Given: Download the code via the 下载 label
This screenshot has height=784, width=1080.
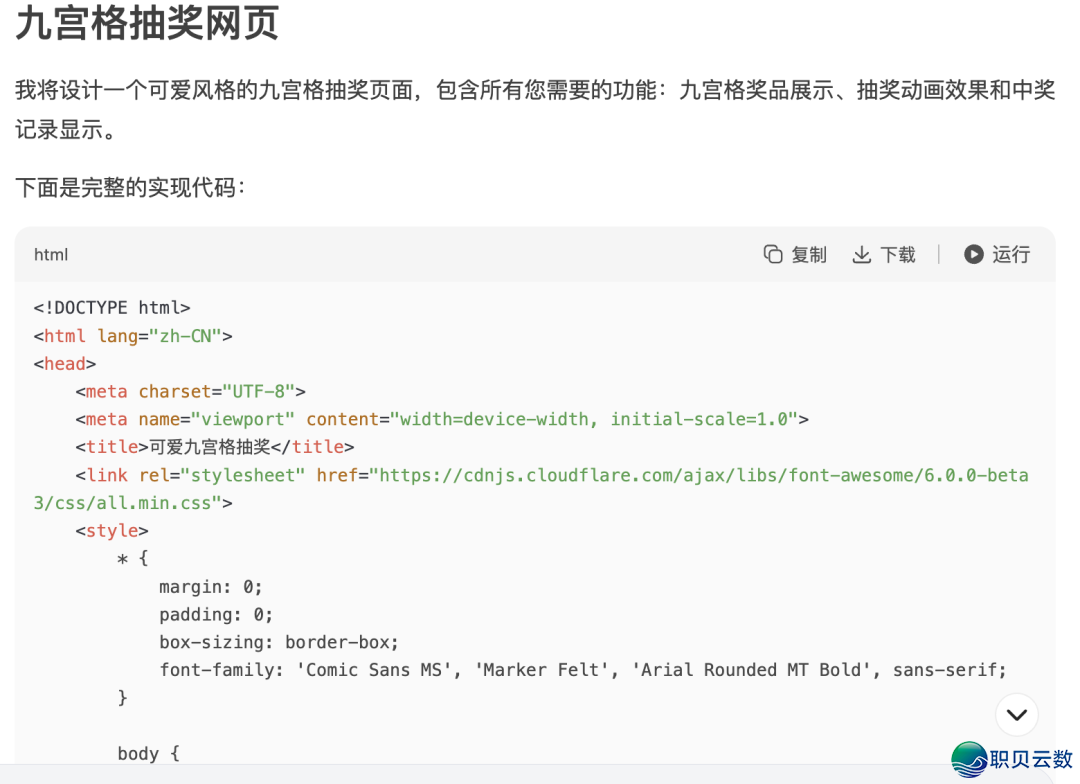Looking at the screenshot, I should 898,255.
